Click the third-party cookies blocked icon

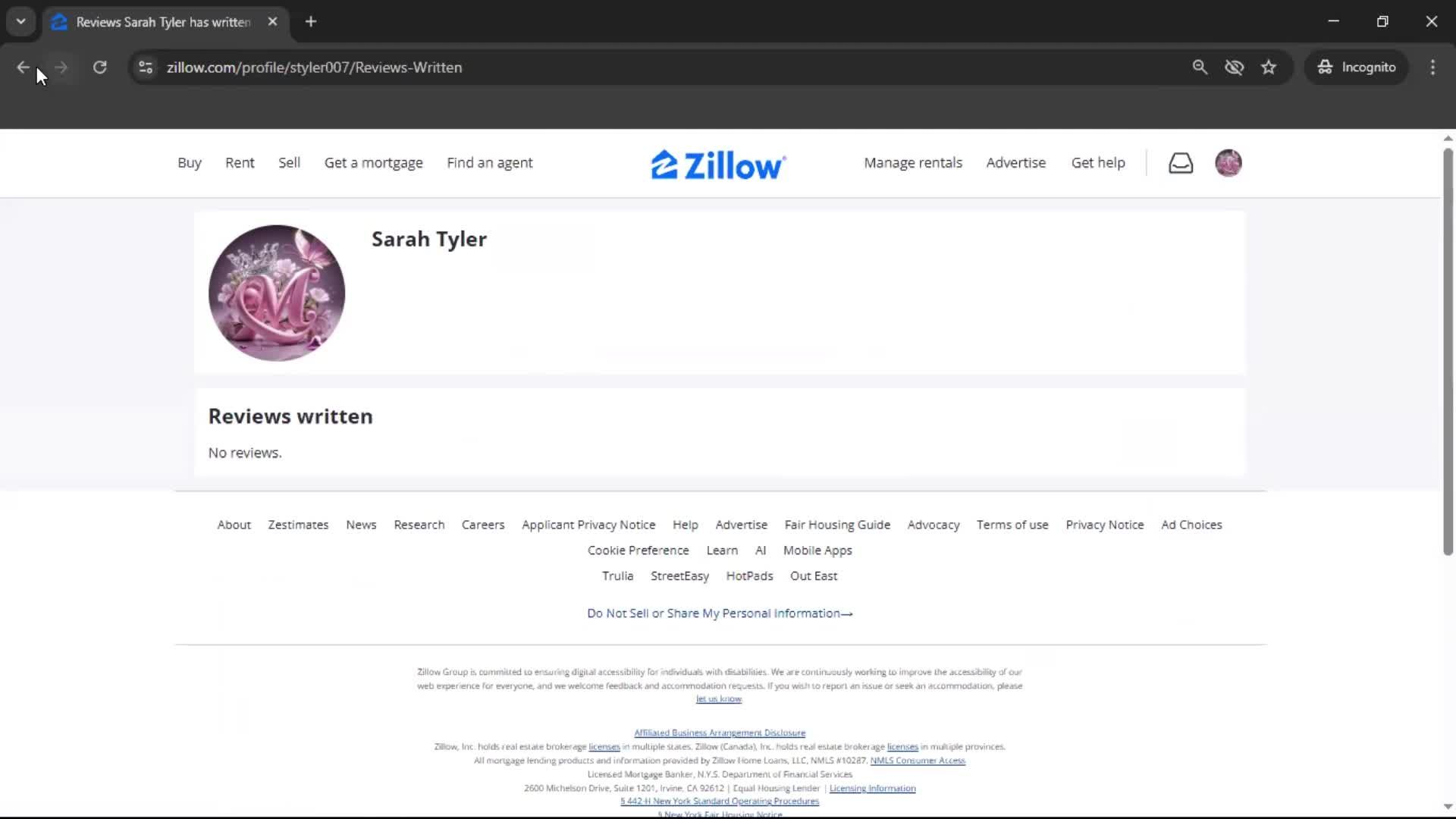click(1234, 67)
